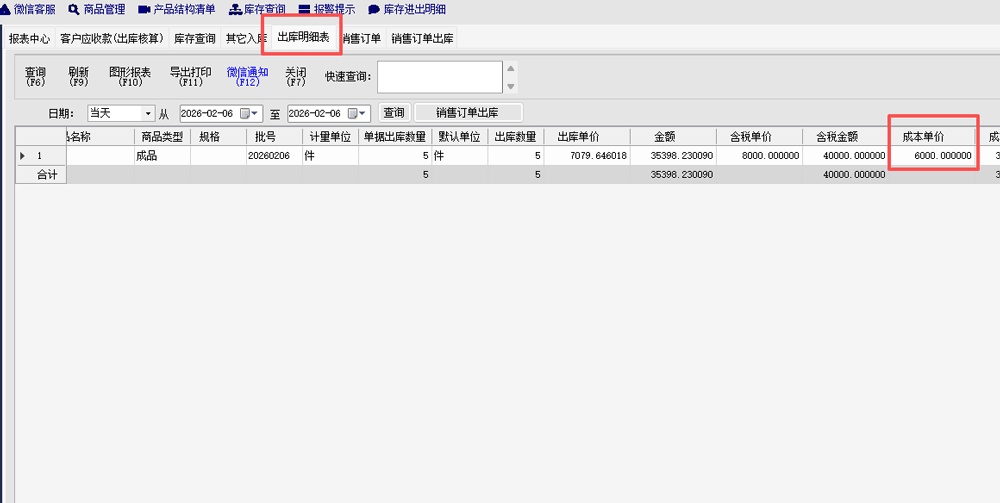
Task: Click the end date calendar icon
Action: (353, 114)
